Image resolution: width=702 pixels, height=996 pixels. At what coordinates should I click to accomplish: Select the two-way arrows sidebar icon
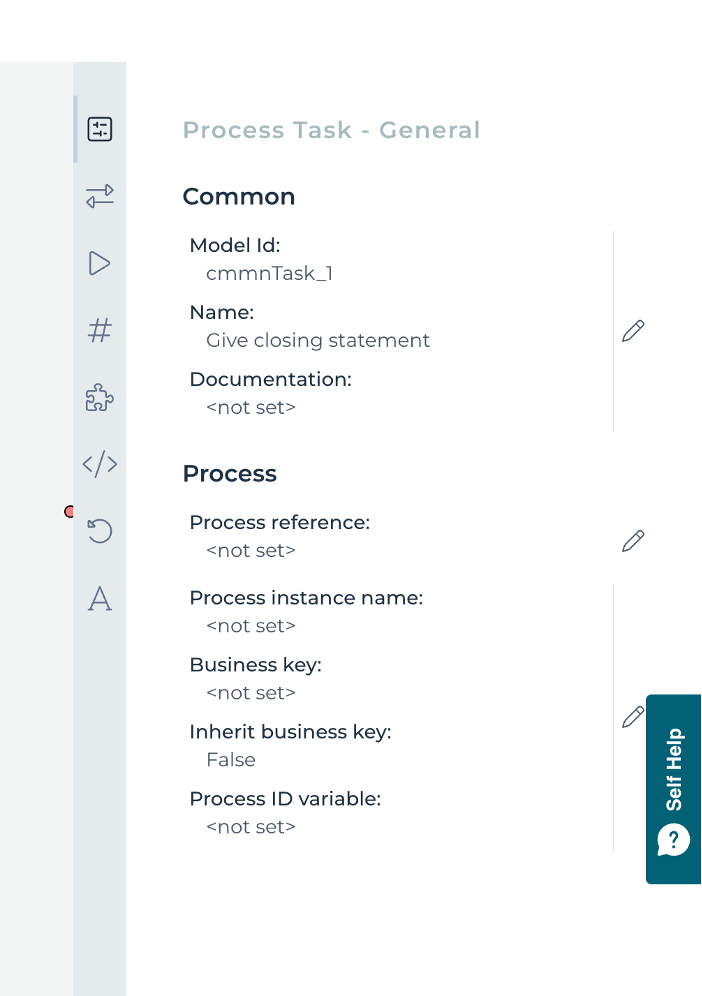pyautogui.click(x=100, y=196)
